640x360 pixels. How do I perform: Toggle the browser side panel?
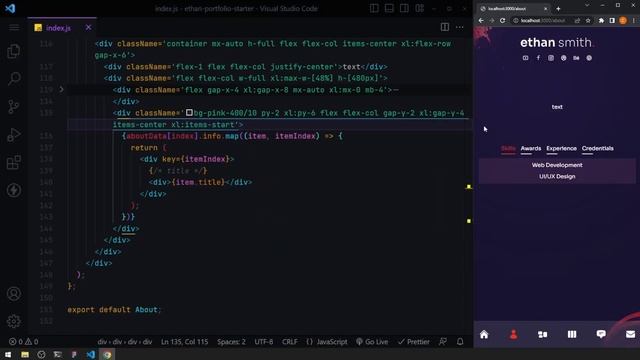coord(612,20)
